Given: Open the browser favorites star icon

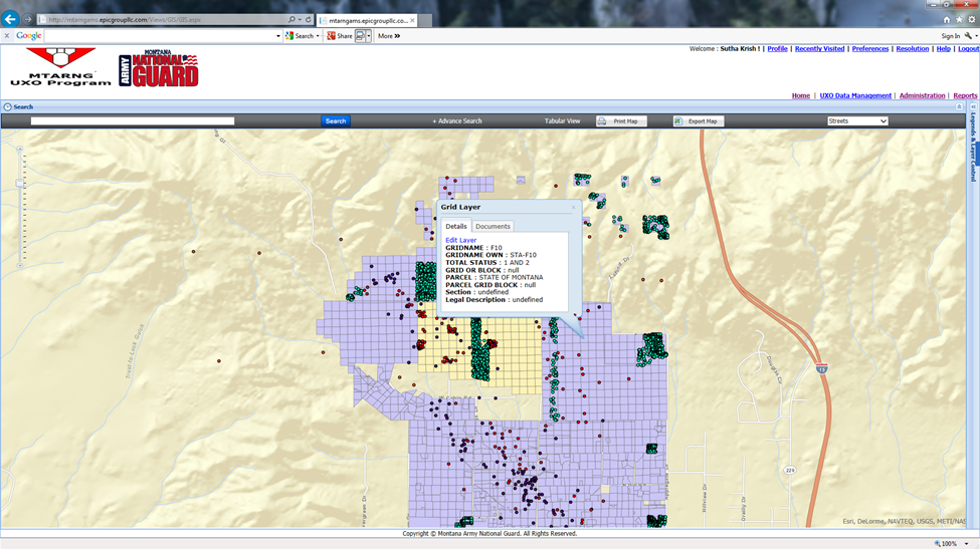Looking at the screenshot, I should (958, 19).
